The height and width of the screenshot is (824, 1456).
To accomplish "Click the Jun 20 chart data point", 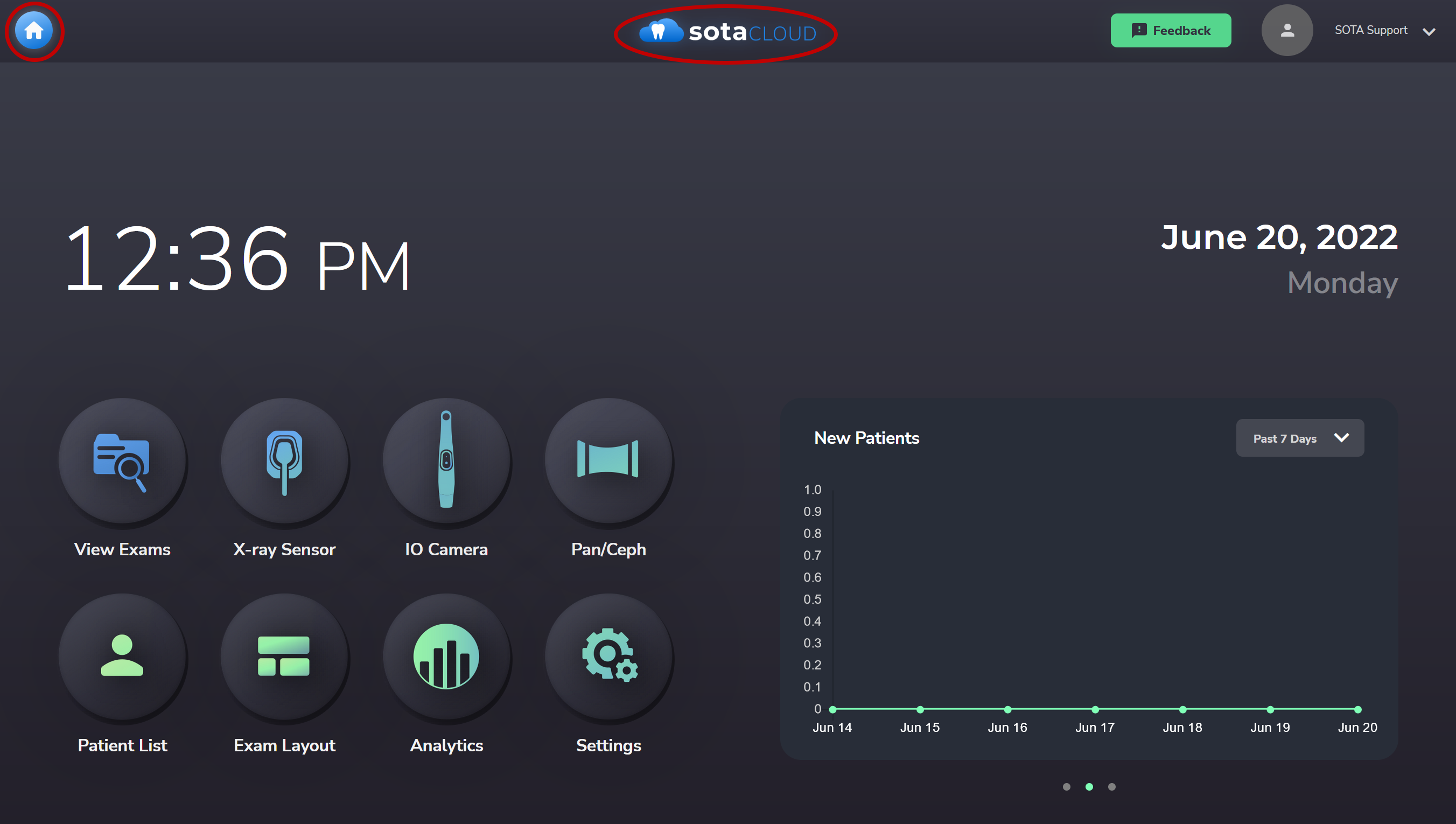I will pyautogui.click(x=1357, y=709).
